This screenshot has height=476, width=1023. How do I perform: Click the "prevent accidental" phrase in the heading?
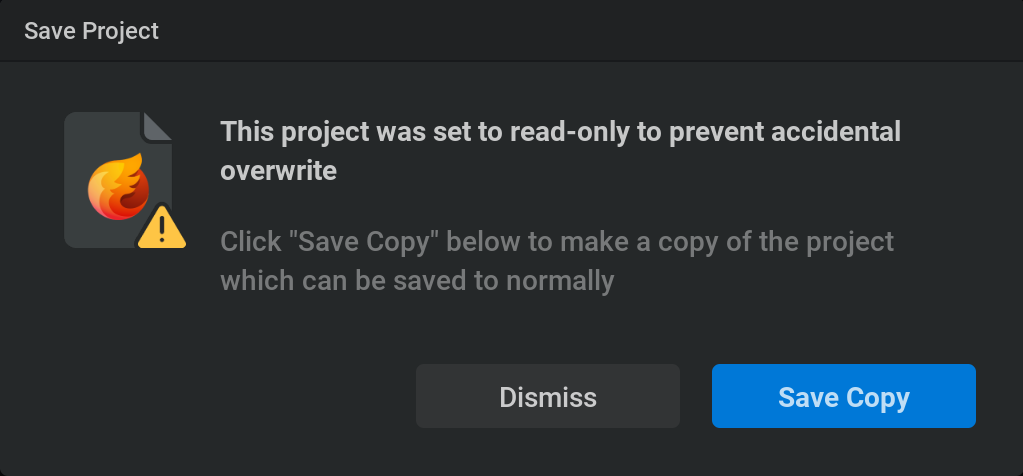click(x=786, y=132)
